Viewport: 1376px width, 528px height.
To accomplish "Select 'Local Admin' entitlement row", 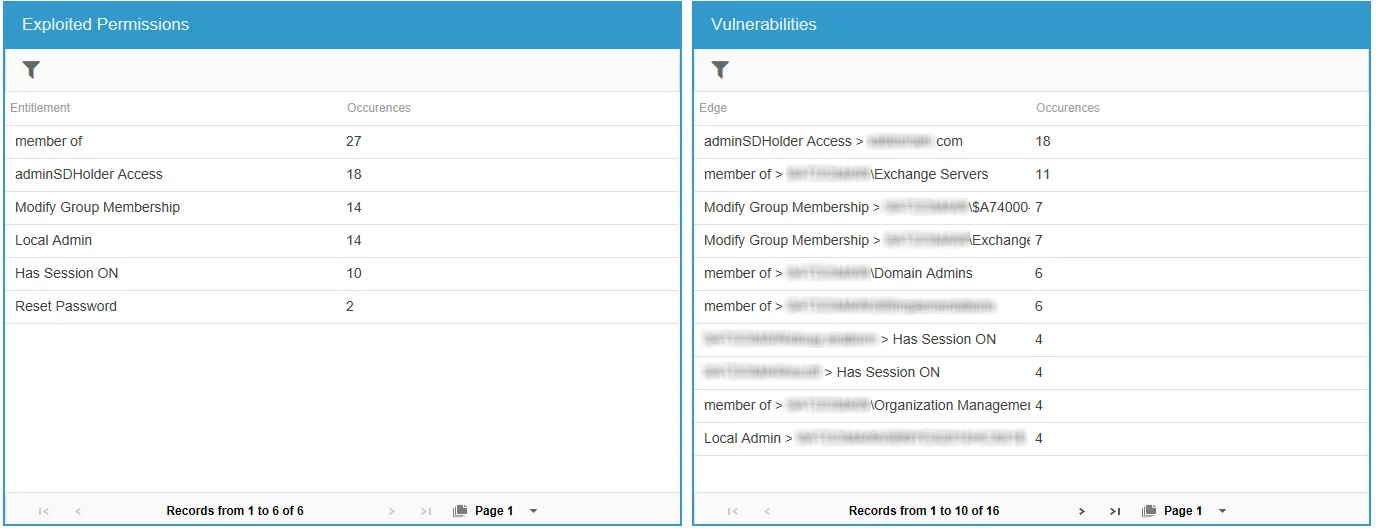I will pyautogui.click(x=342, y=241).
